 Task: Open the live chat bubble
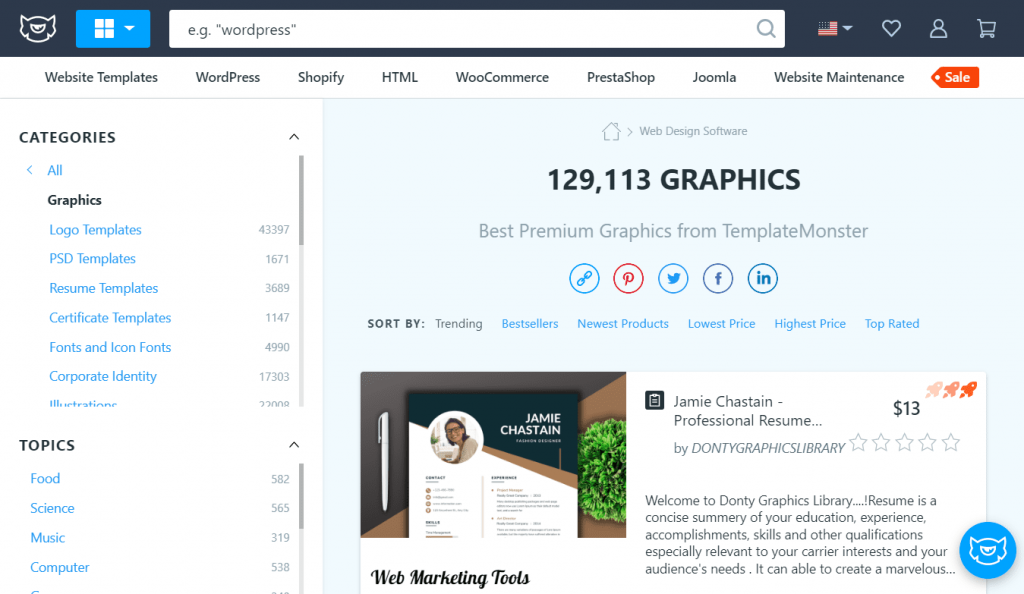coord(987,550)
